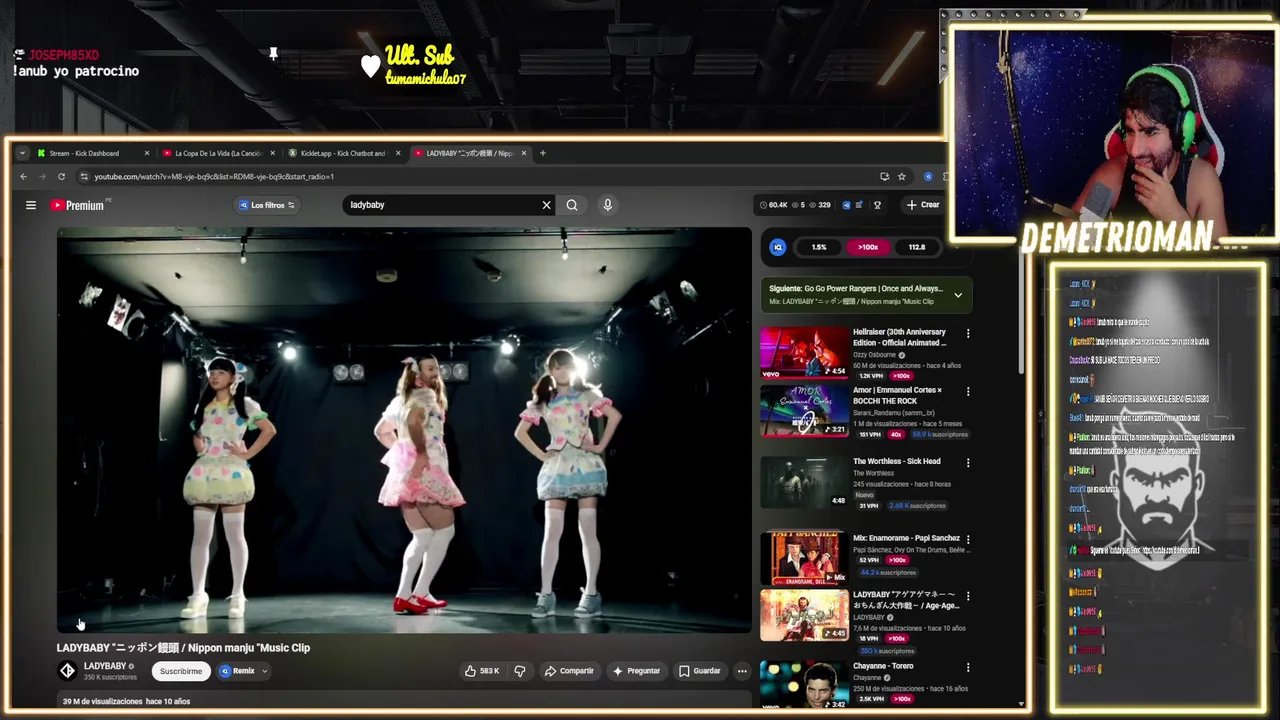
Task: Open options for Amor Emmanuel Cortes video
Action: 967,391
